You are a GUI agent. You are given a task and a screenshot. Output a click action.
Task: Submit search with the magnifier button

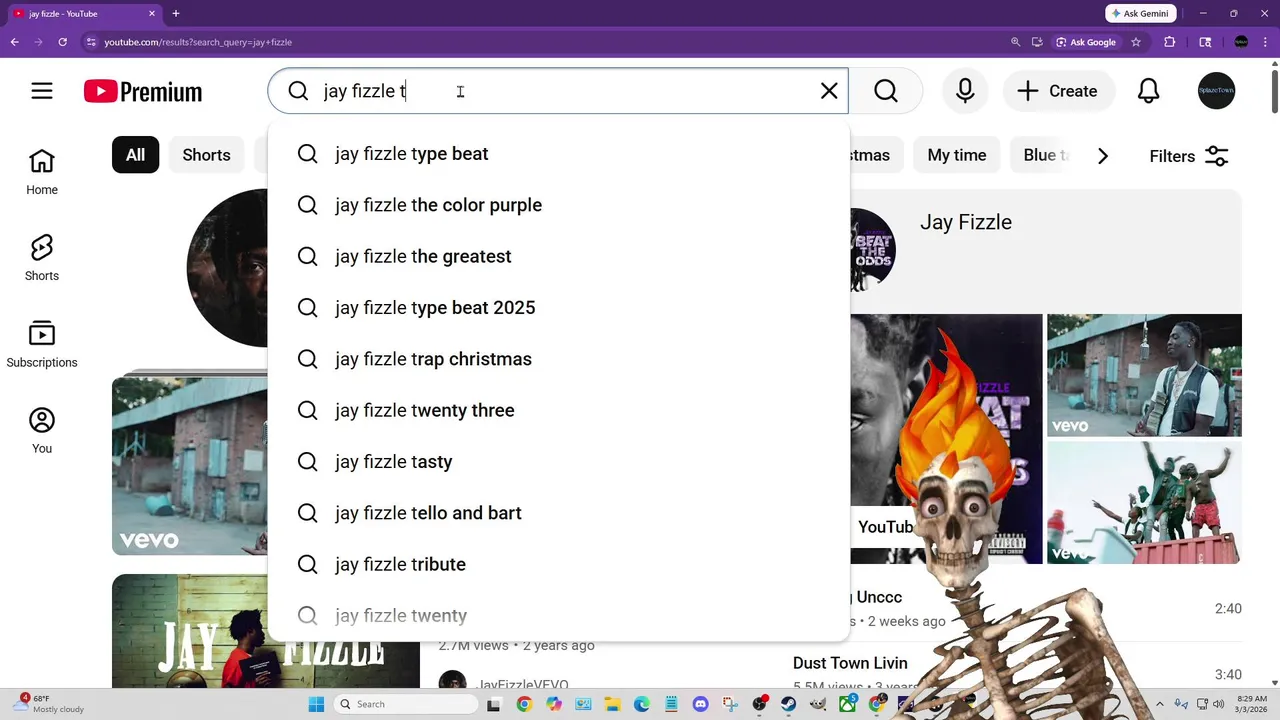886,91
